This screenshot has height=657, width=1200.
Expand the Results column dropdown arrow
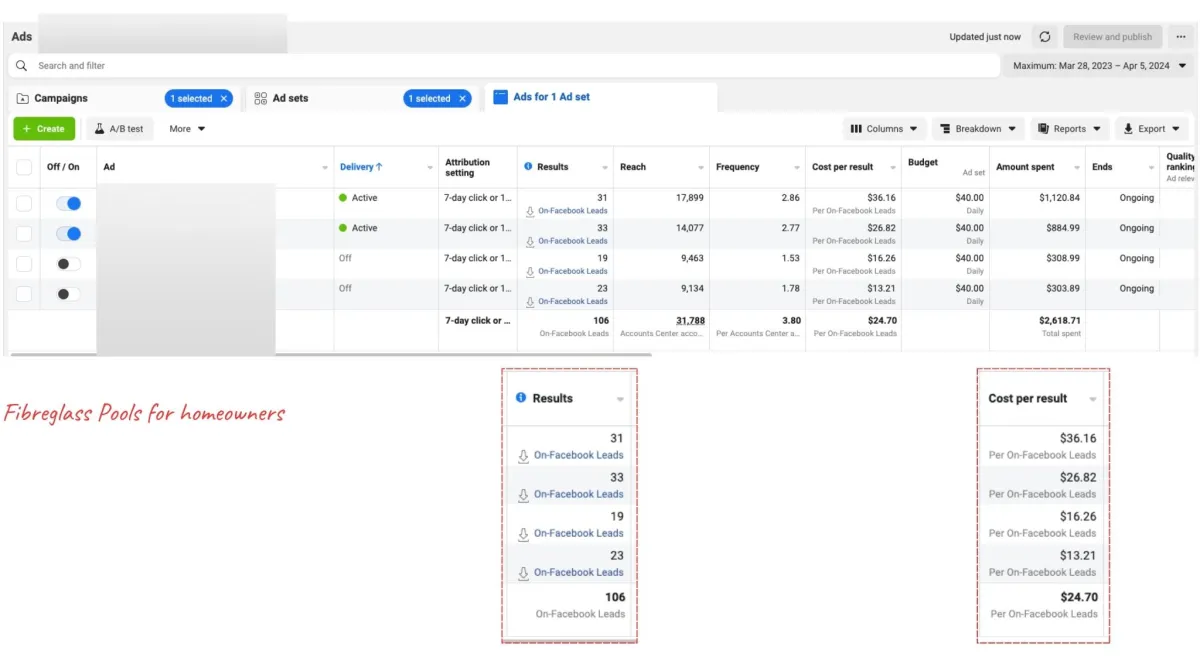605,168
